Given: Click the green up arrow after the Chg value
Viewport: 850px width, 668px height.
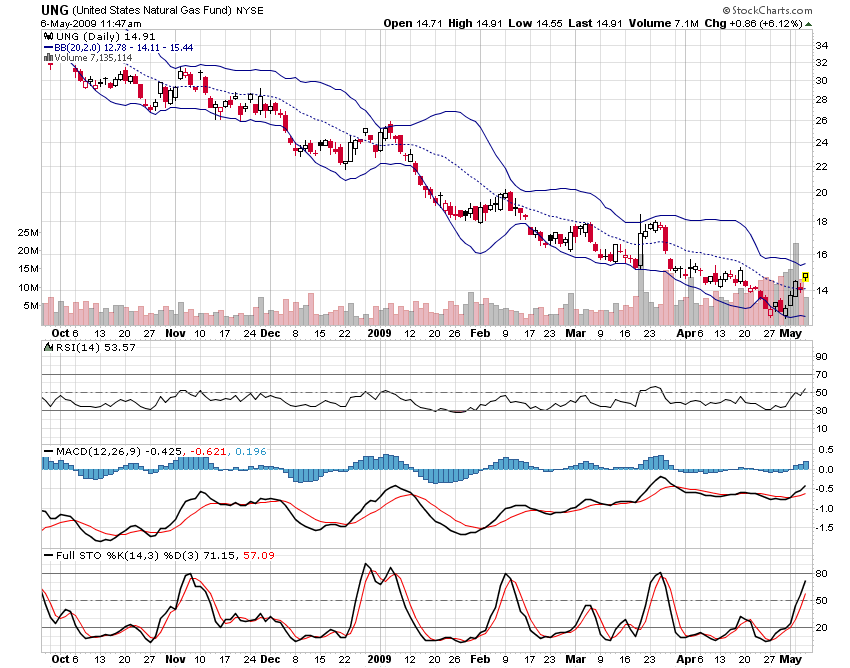Looking at the screenshot, I should (808, 24).
